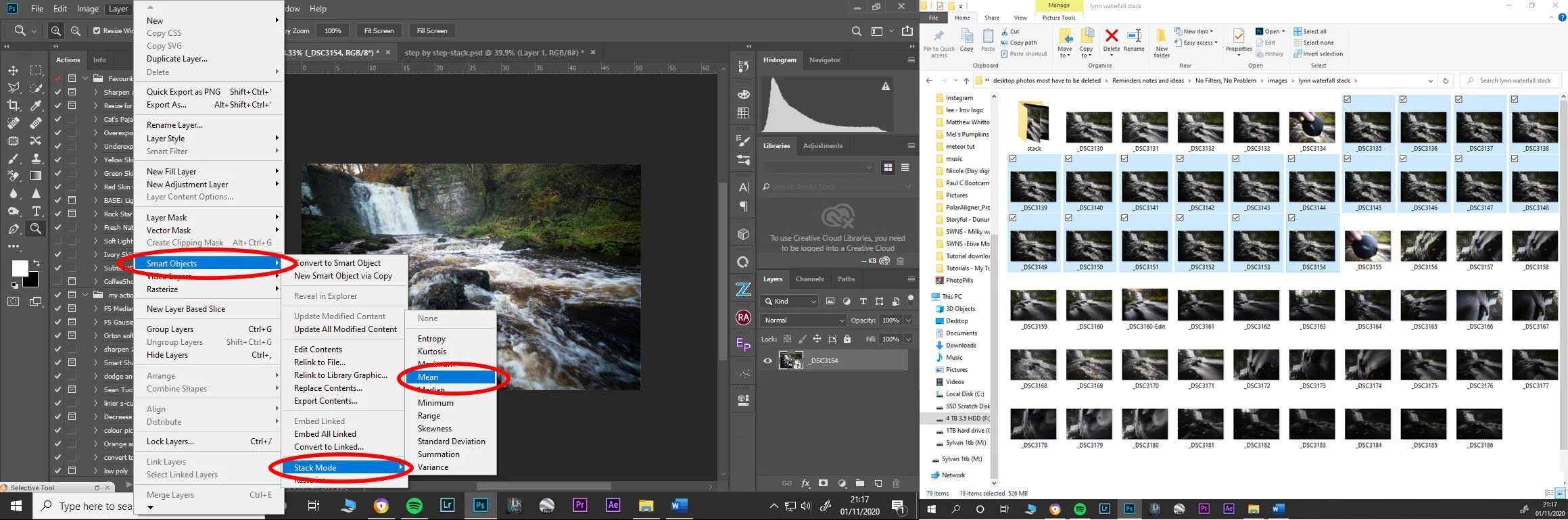Viewport: 1568px width, 520px height.
Task: Open the View tab in Explorer ribbon
Action: 1020,18
